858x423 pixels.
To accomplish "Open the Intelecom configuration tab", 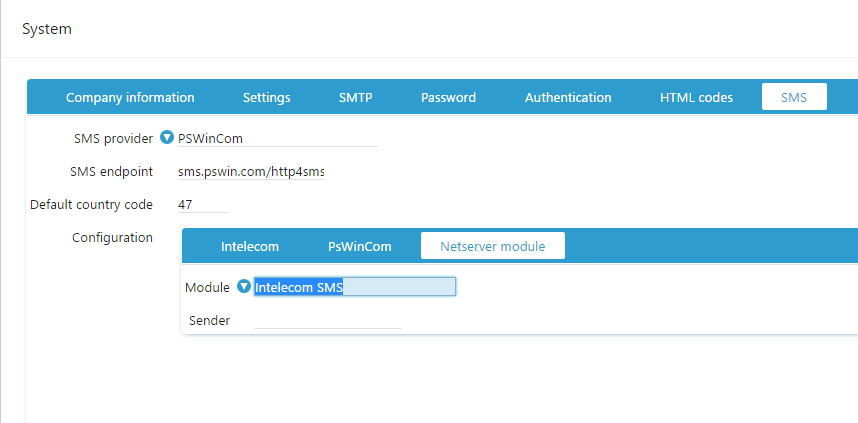I will point(250,246).
